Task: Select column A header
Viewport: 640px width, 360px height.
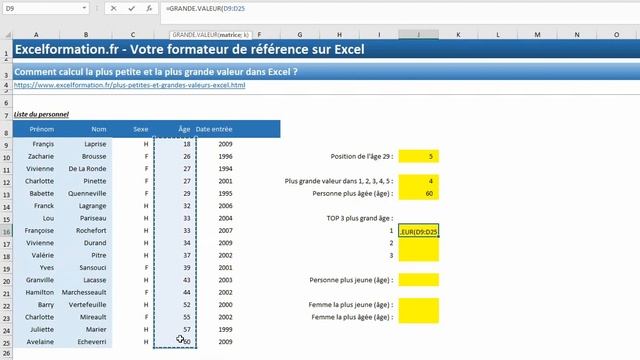Action: click(x=36, y=35)
